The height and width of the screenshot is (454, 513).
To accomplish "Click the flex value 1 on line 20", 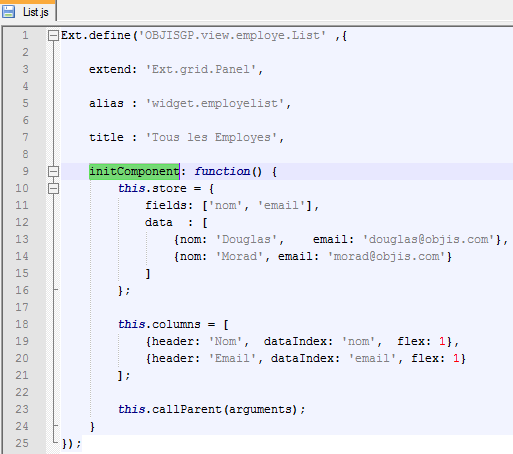I will (456, 358).
